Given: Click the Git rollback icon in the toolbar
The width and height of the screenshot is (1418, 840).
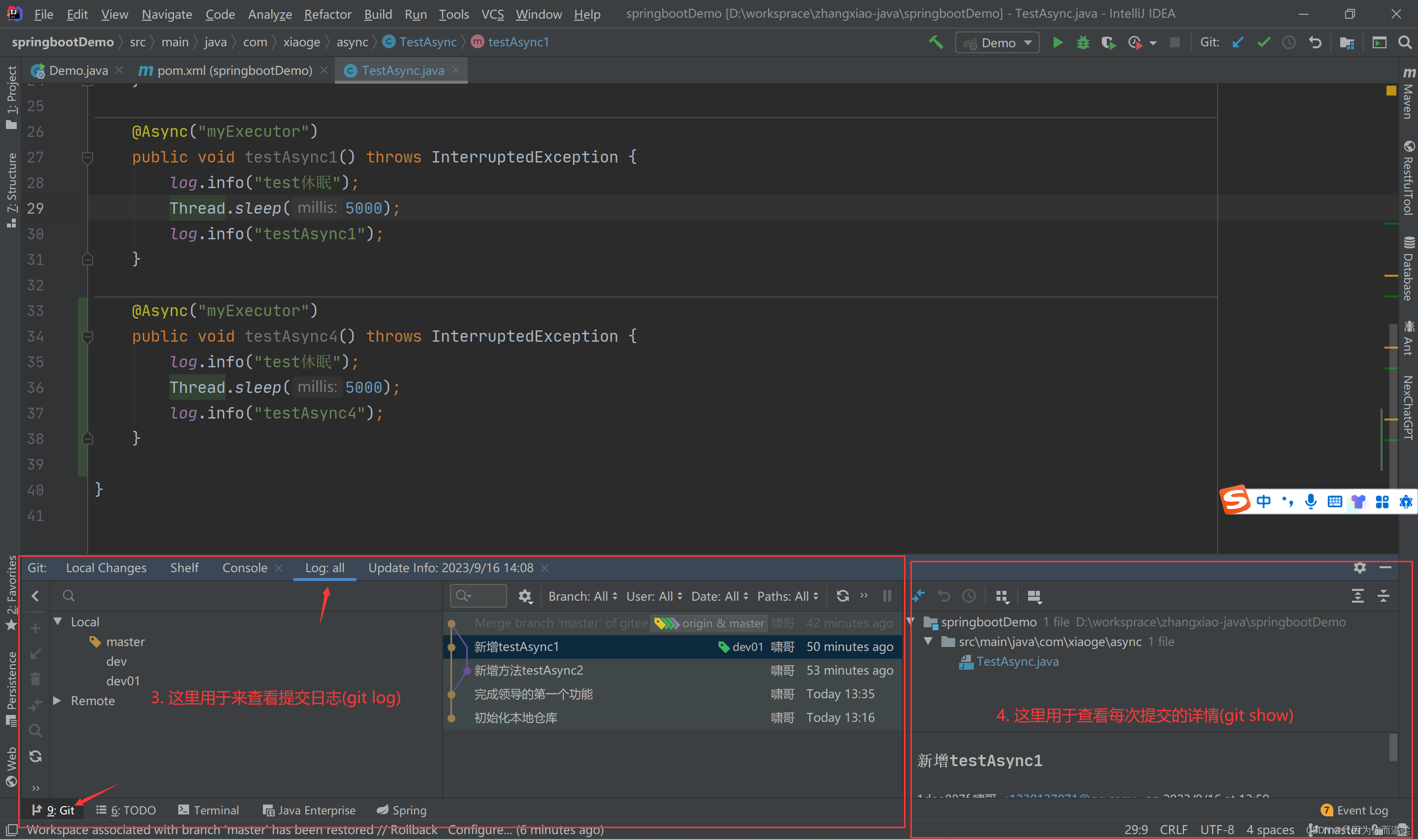Looking at the screenshot, I should (1315, 42).
